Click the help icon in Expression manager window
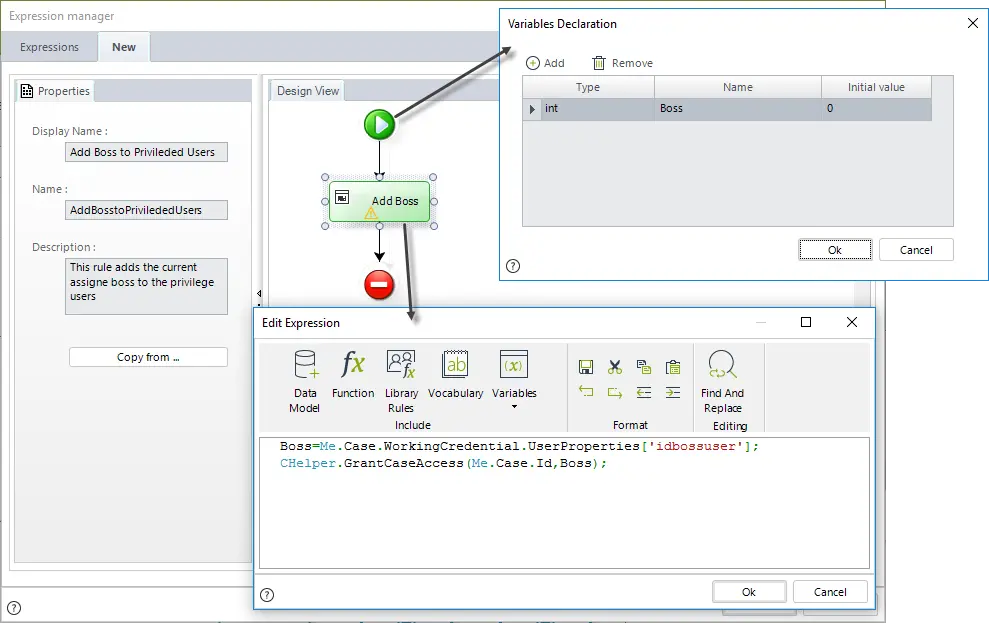The image size is (990, 623). click(14, 608)
